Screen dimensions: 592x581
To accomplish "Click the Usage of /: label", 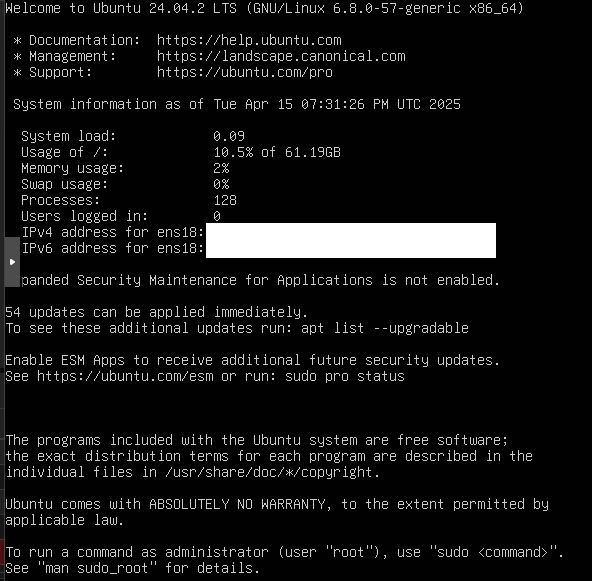I will click(64, 152).
